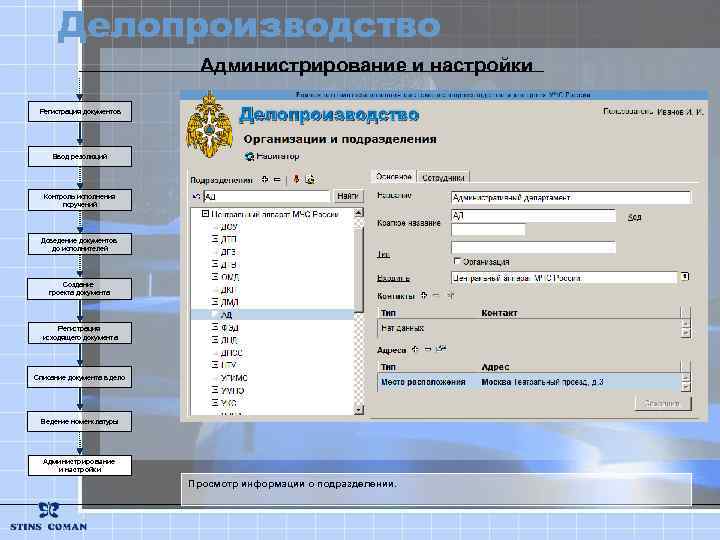Click the small icon left of search field

click(x=196, y=197)
